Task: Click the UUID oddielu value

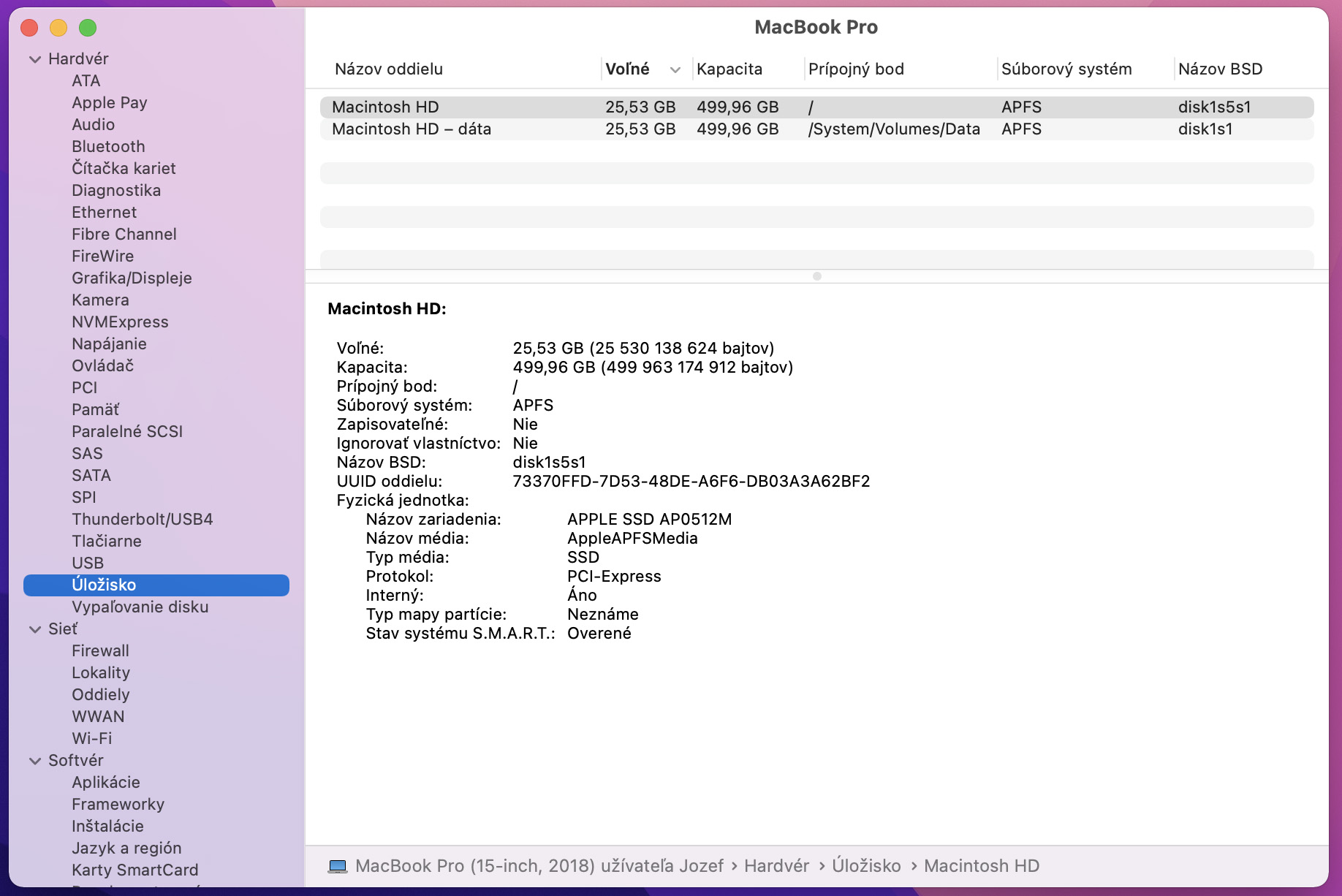Action: (x=691, y=482)
